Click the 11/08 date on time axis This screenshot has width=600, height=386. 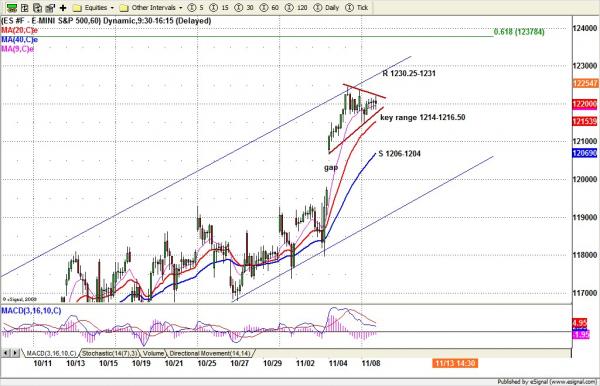pyautogui.click(x=371, y=363)
